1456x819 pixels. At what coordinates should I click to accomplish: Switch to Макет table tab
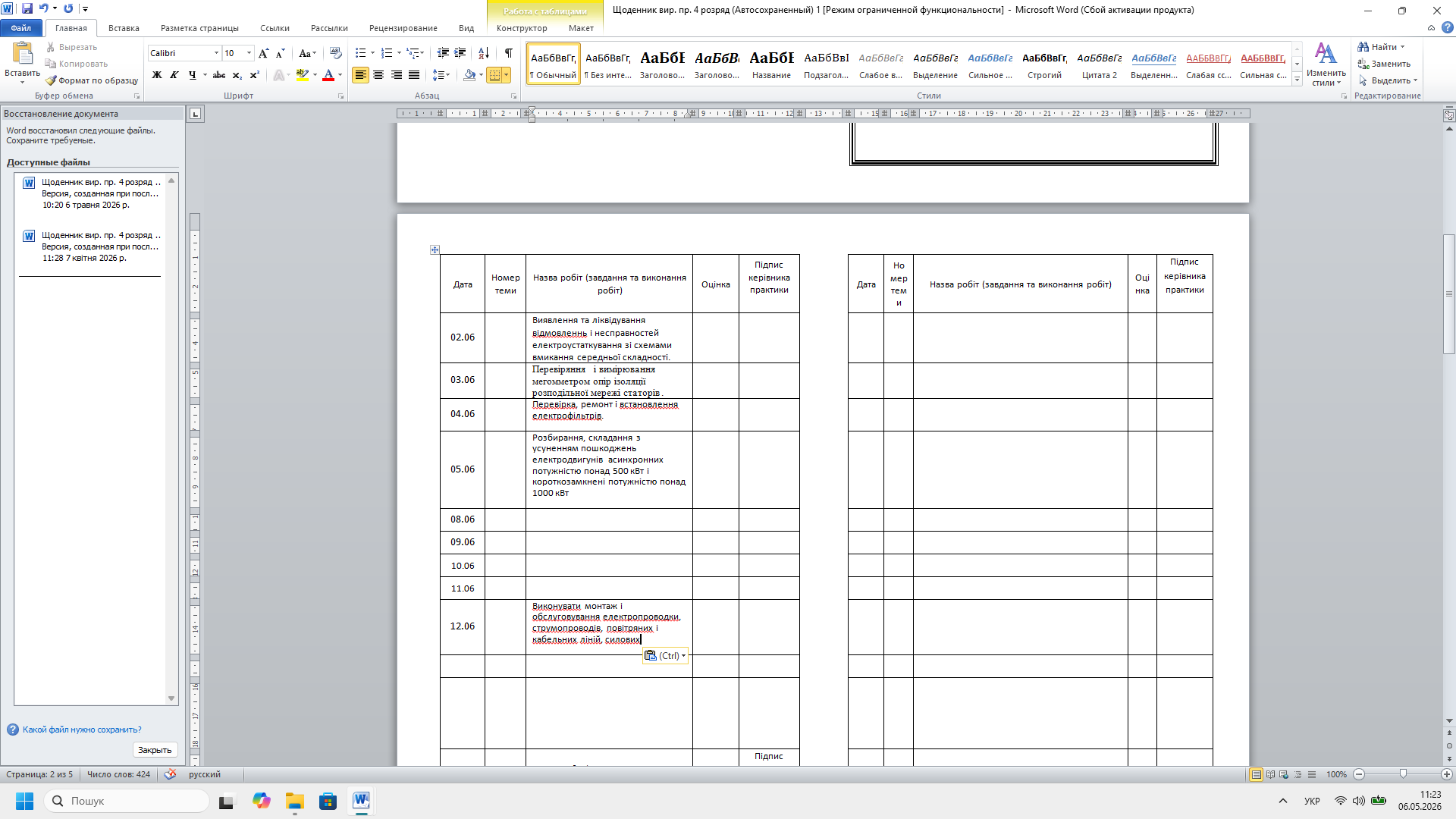[581, 28]
